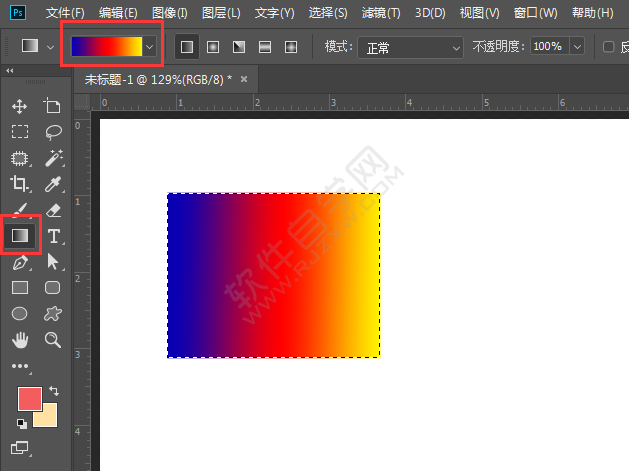629x471 pixels.
Task: Open the tool preset picker arrow
Action: (51, 47)
